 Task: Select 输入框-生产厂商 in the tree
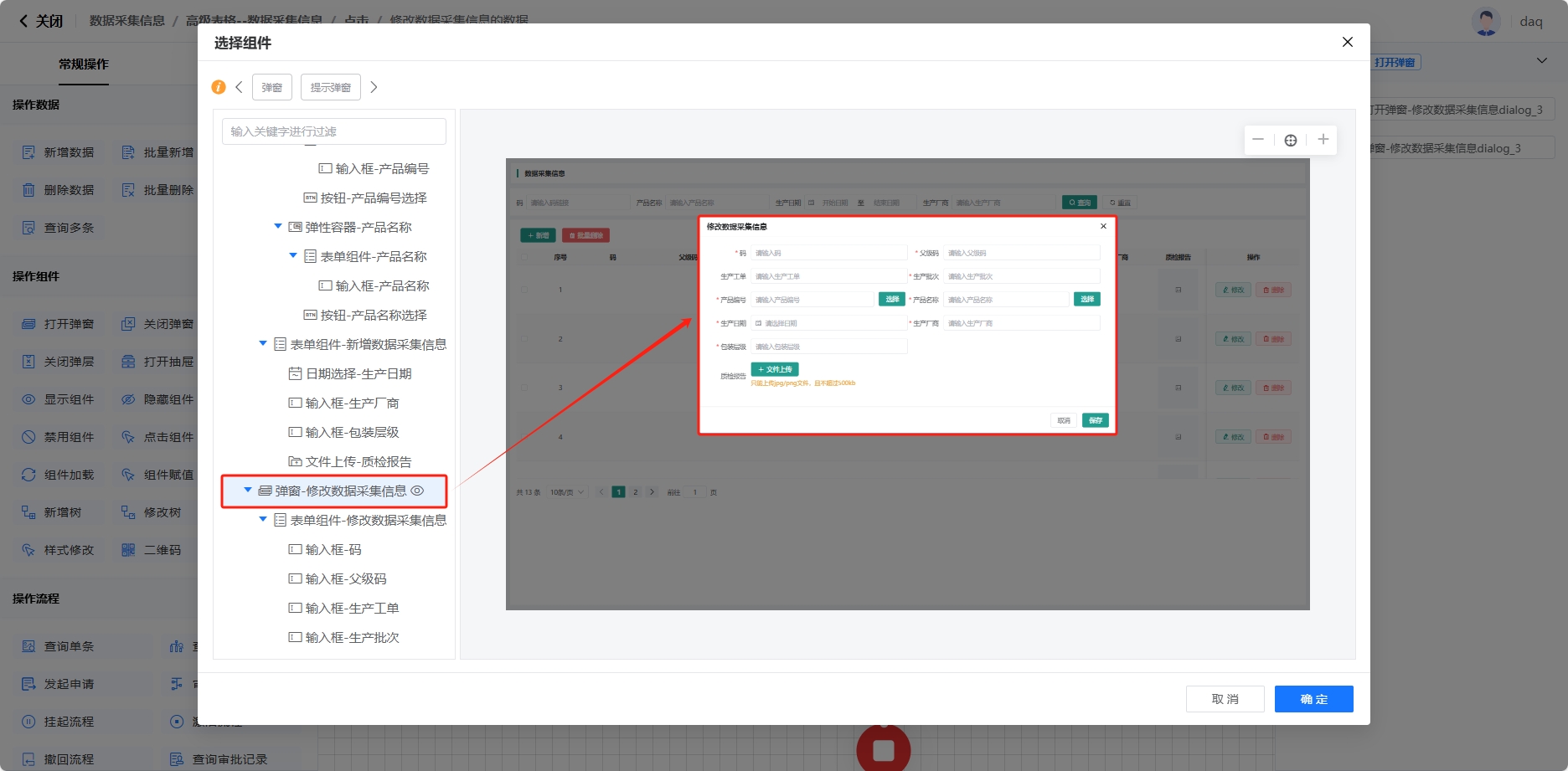(x=352, y=403)
